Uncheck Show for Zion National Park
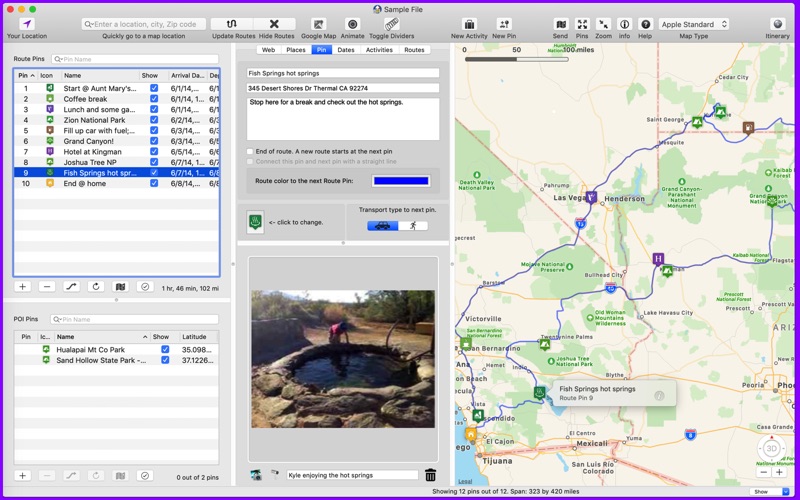Viewport: 800px width, 500px height. [x=153, y=120]
